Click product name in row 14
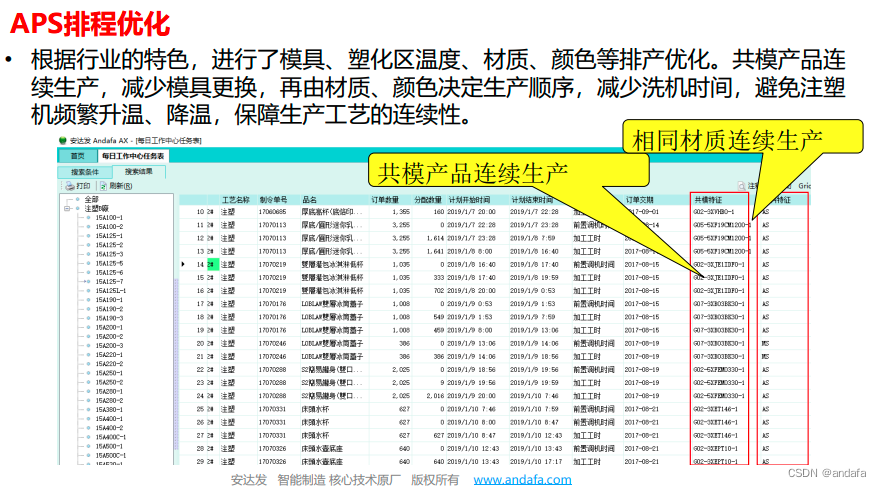Viewport: 881px width, 487px height. (x=333, y=265)
